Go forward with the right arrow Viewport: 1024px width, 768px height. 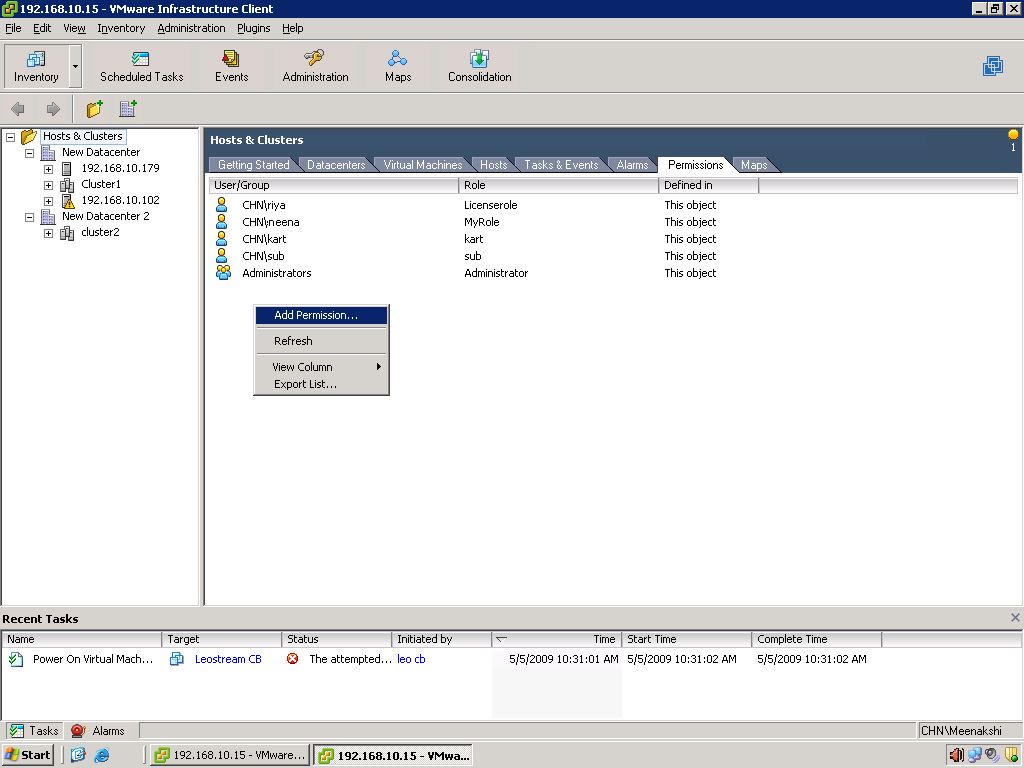[x=53, y=109]
